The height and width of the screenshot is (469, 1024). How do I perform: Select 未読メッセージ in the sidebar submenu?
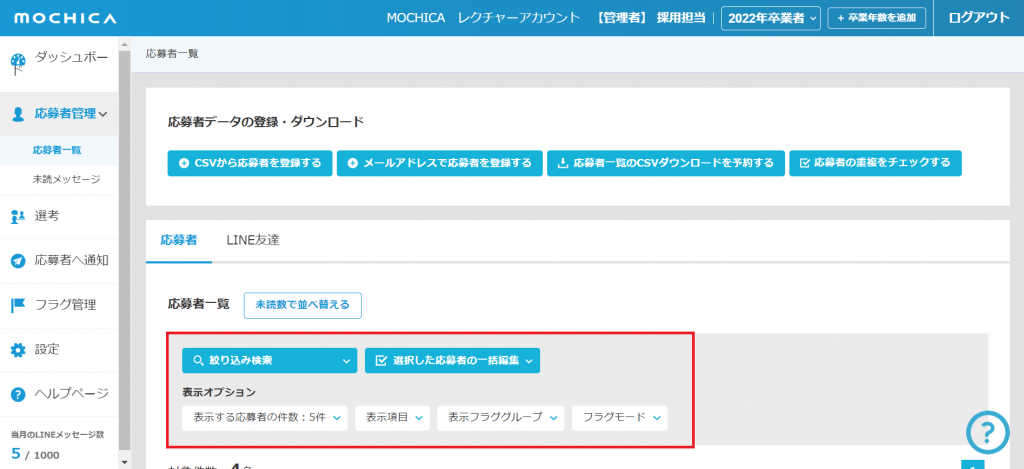(x=66, y=179)
